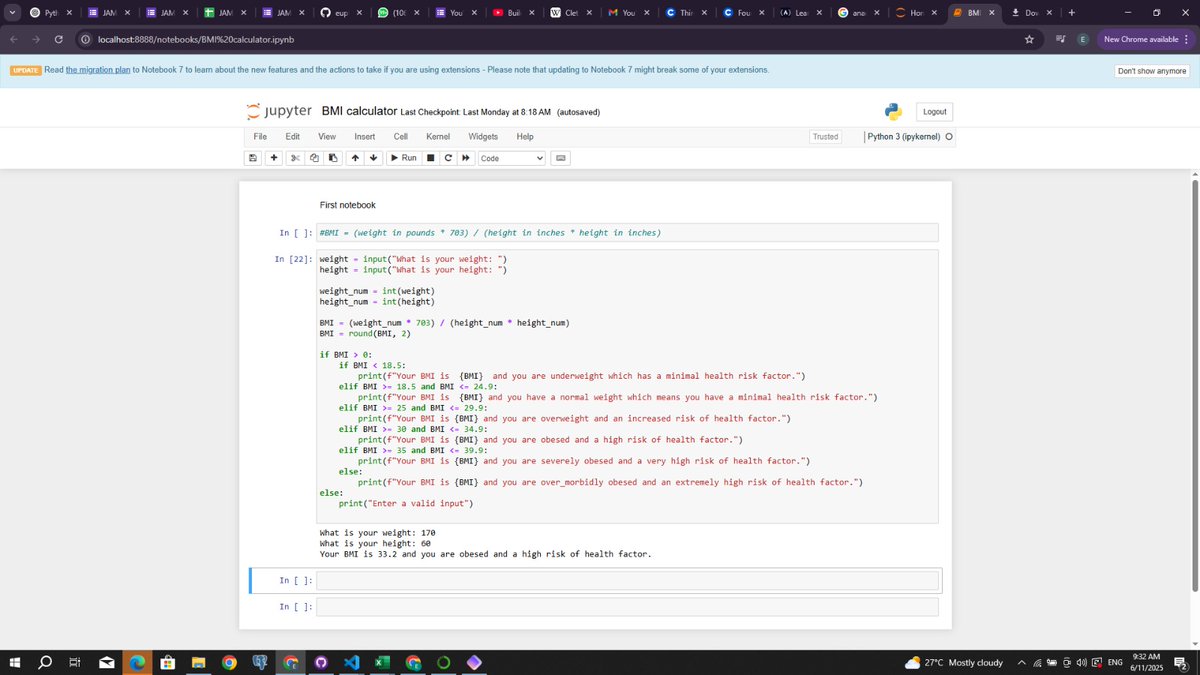
Task: Click the output line Your BMI is 33.2
Action: tap(485, 554)
